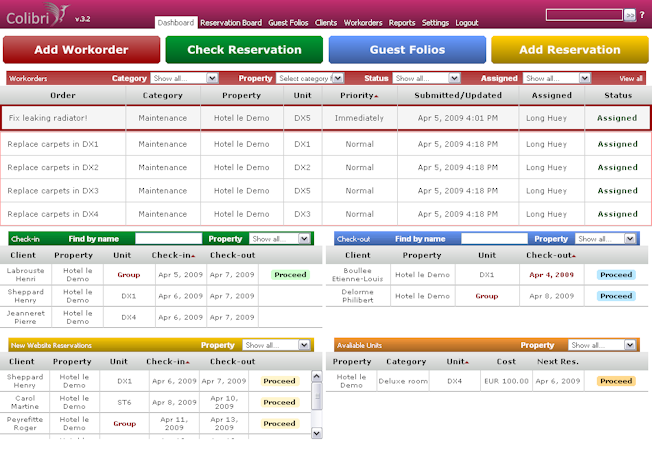
Task: Sort Available Units by Unit column
Action: click(457, 362)
